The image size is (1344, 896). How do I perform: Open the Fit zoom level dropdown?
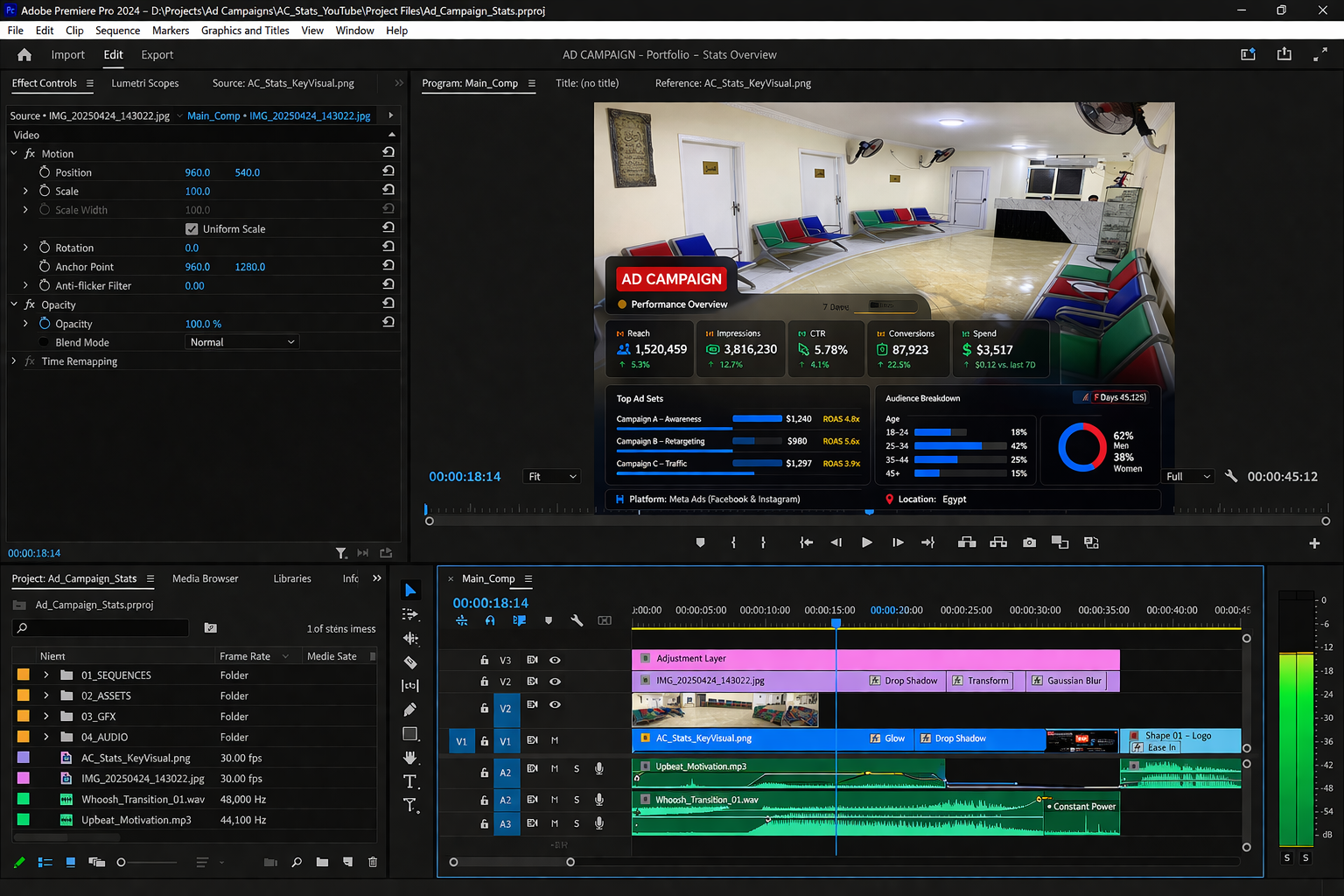tap(552, 476)
